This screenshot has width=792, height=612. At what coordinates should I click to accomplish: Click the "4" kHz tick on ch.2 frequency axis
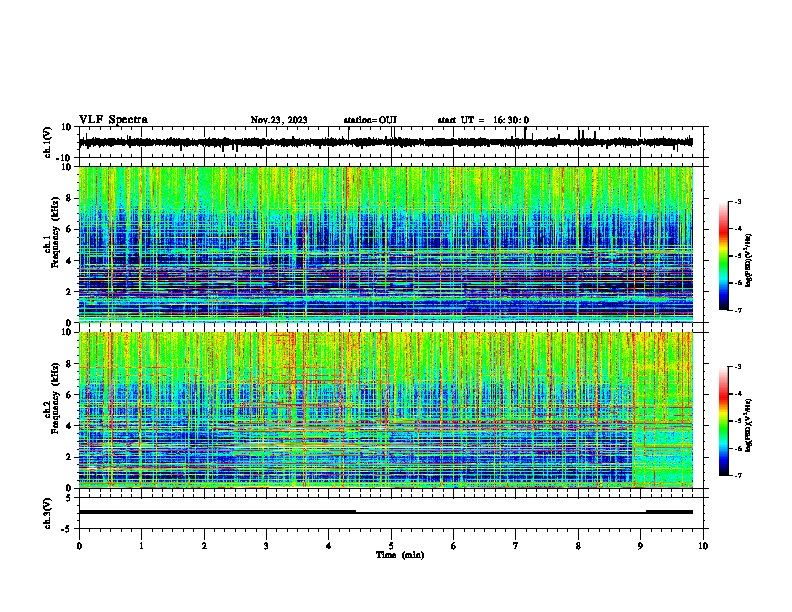pos(69,426)
